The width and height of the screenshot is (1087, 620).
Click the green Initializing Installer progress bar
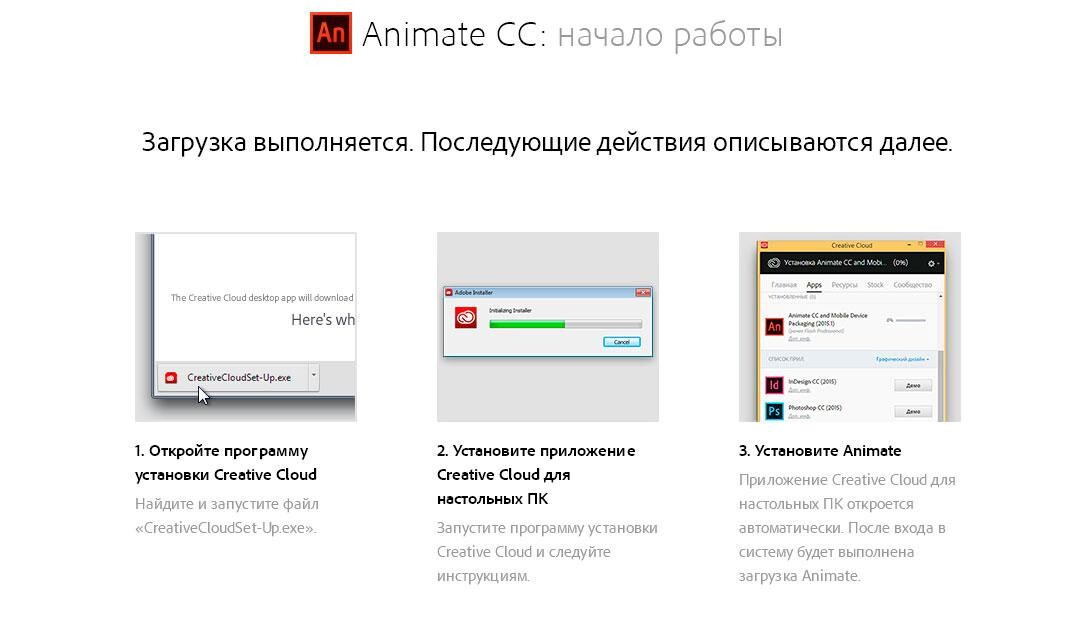pos(565,324)
